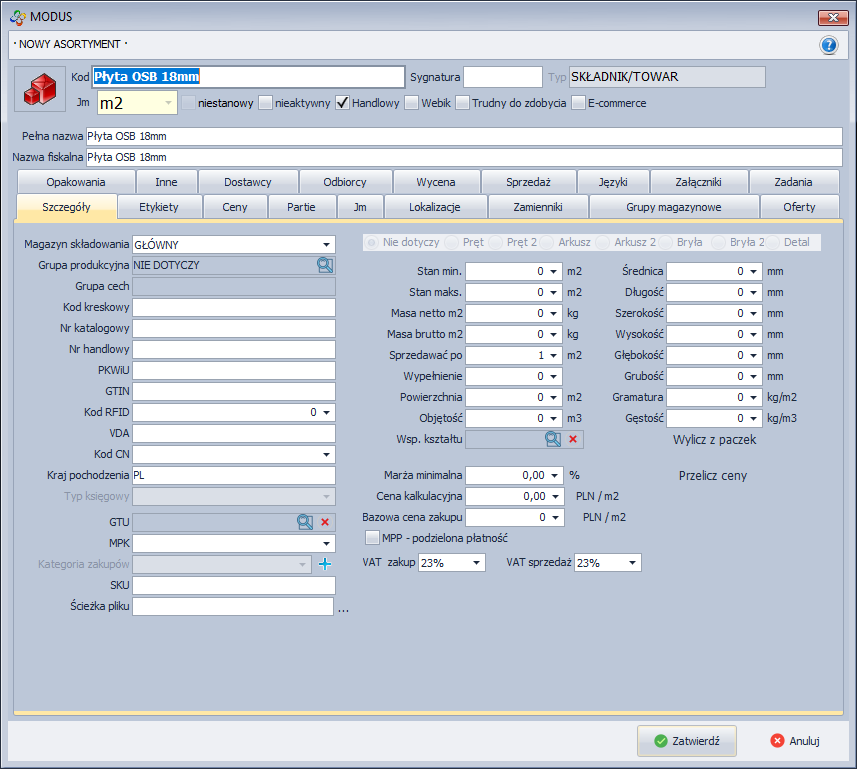The image size is (857, 769).
Task: Click the blue help question mark icon
Action: pyautogui.click(x=828, y=45)
